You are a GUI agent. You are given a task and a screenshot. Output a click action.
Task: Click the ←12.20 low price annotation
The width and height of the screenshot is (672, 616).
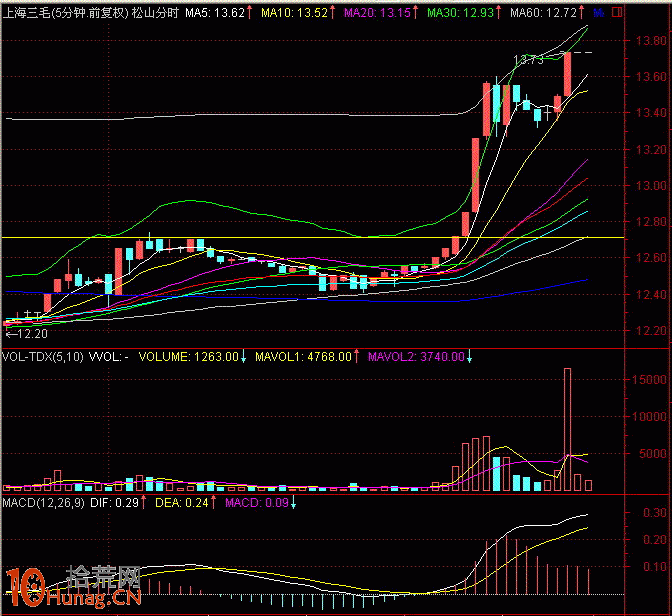coord(26,334)
